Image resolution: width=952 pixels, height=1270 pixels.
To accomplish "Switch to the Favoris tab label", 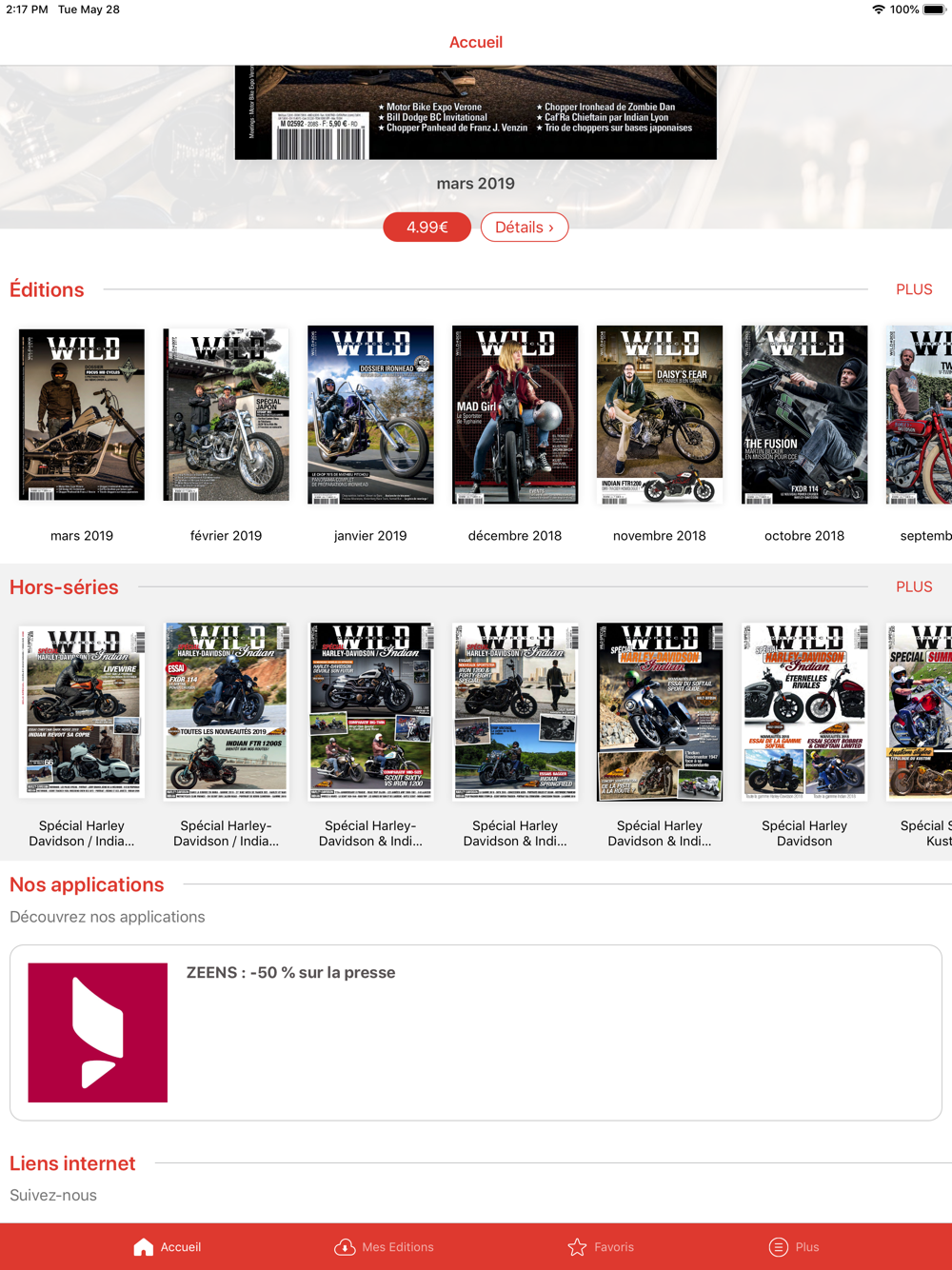I will tap(614, 1247).
